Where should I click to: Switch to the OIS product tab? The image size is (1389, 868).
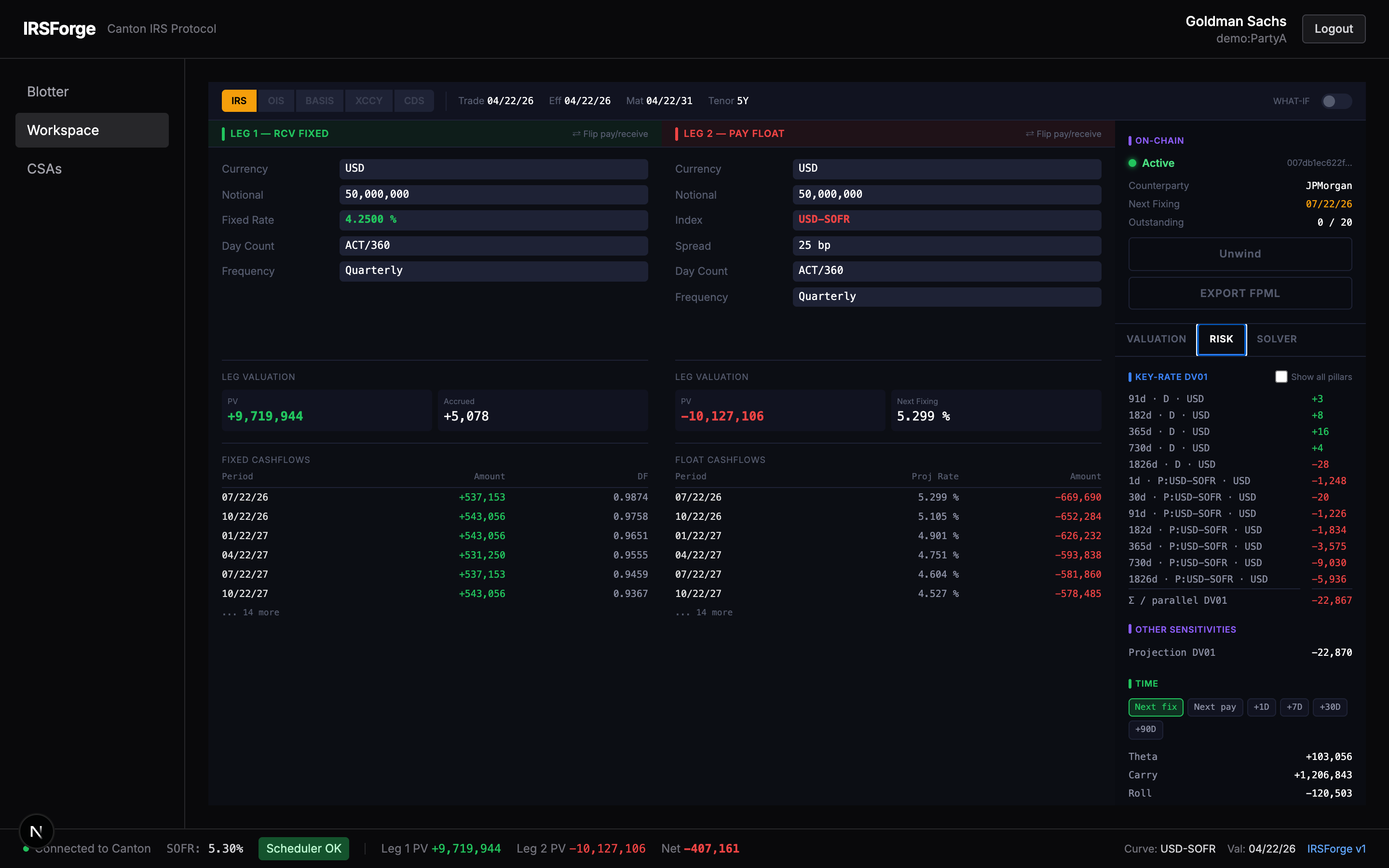277,100
